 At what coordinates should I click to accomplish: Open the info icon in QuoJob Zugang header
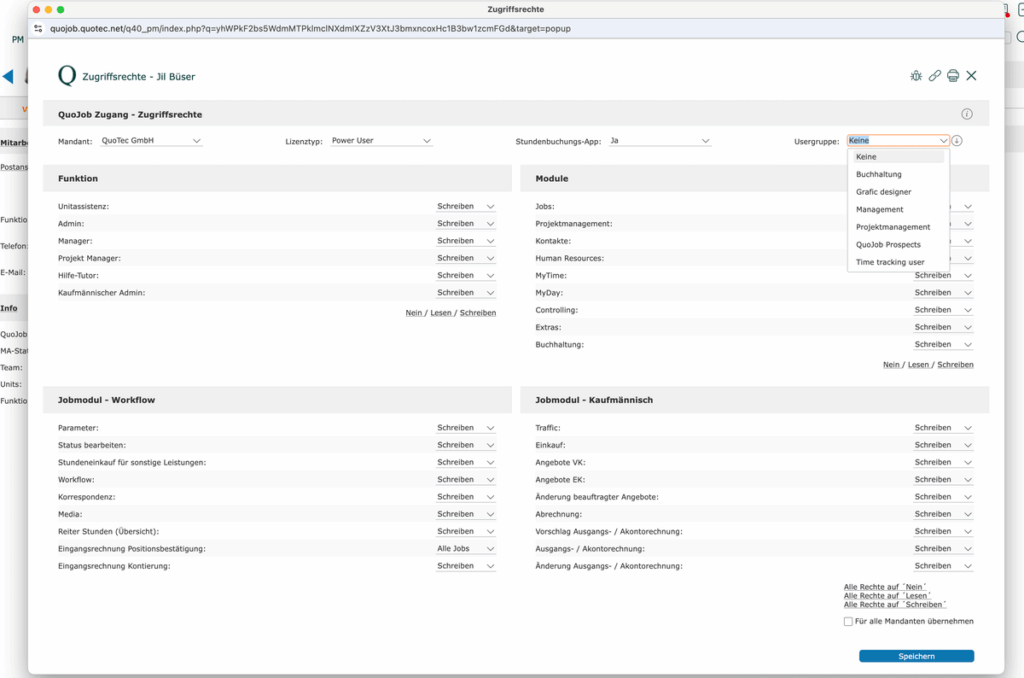pos(967,114)
